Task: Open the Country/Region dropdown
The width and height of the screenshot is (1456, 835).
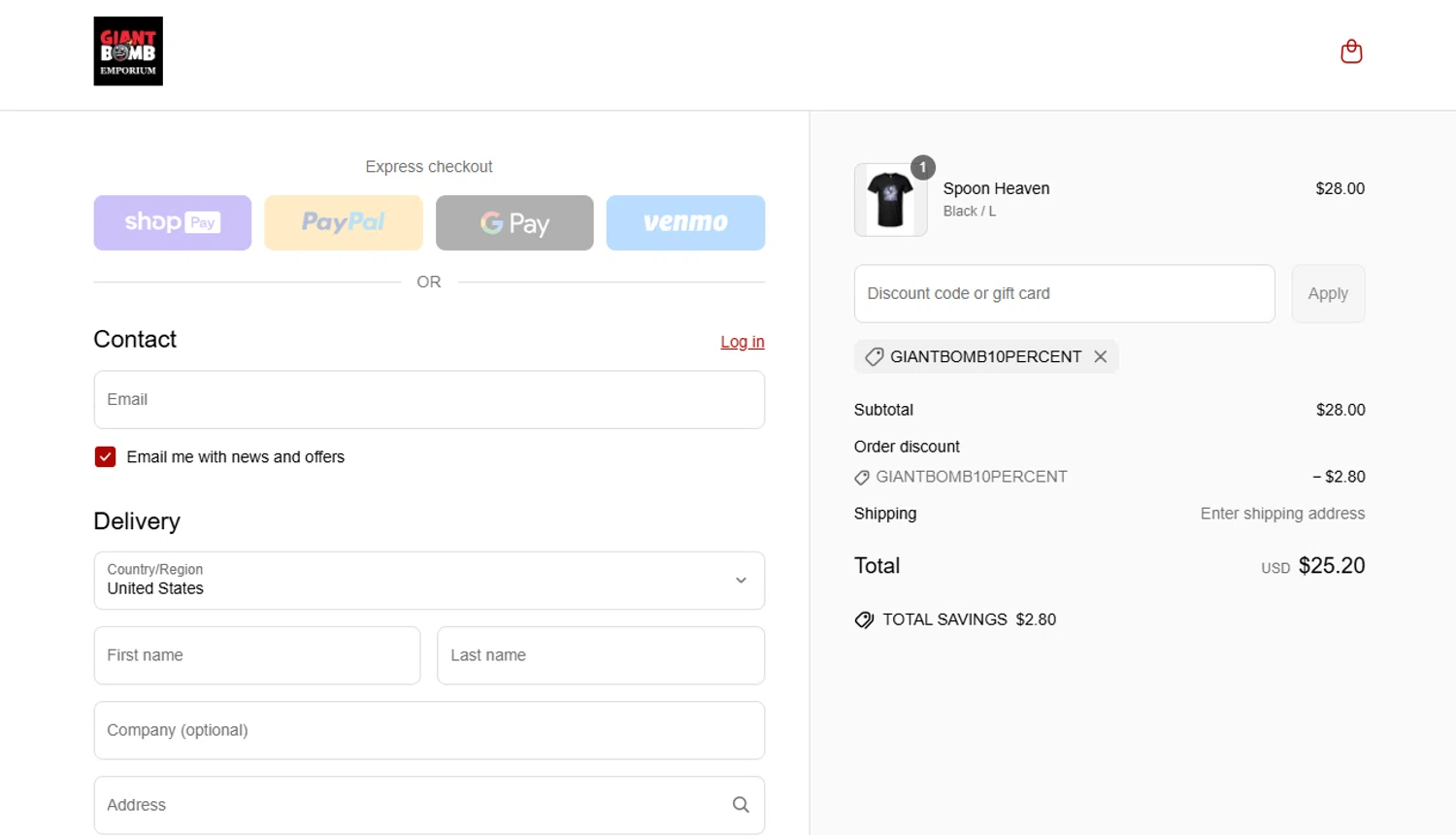Action: pos(429,581)
